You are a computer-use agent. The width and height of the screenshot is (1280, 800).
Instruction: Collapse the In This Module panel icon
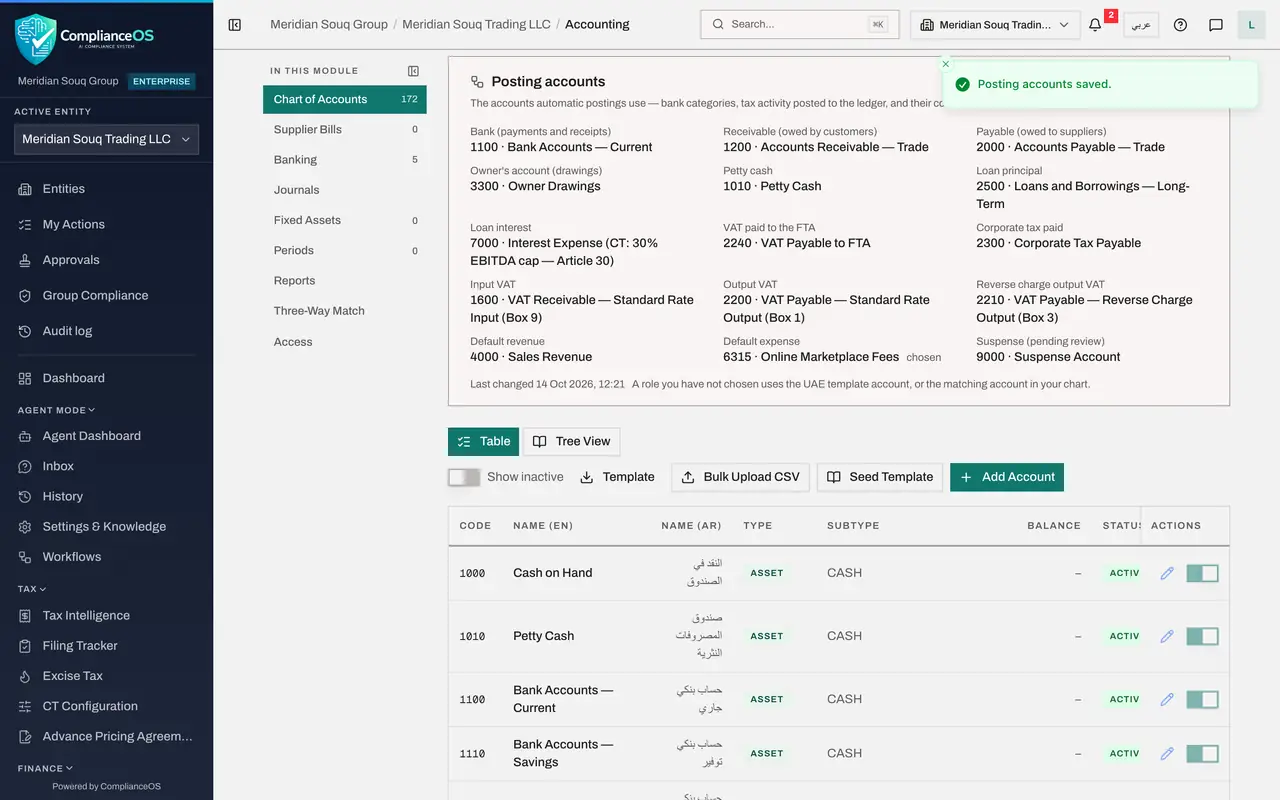click(414, 71)
